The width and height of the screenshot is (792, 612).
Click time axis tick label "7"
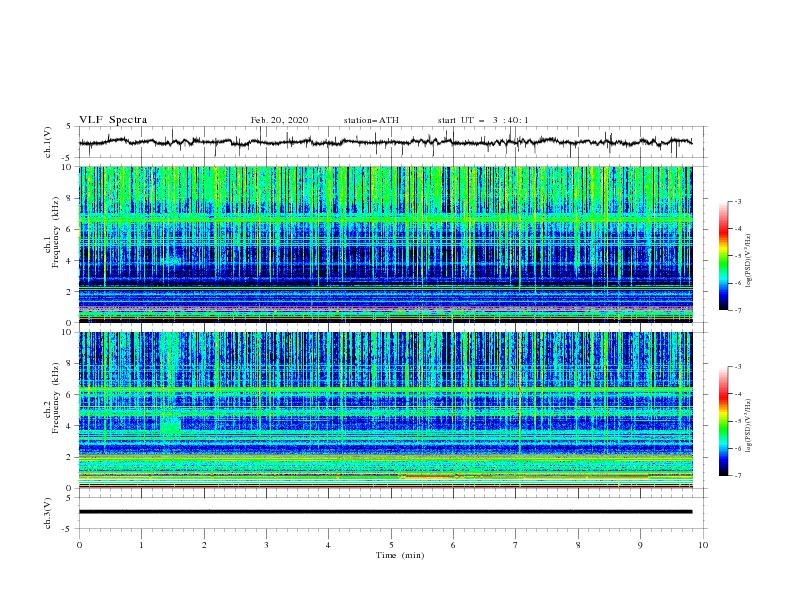coord(516,545)
